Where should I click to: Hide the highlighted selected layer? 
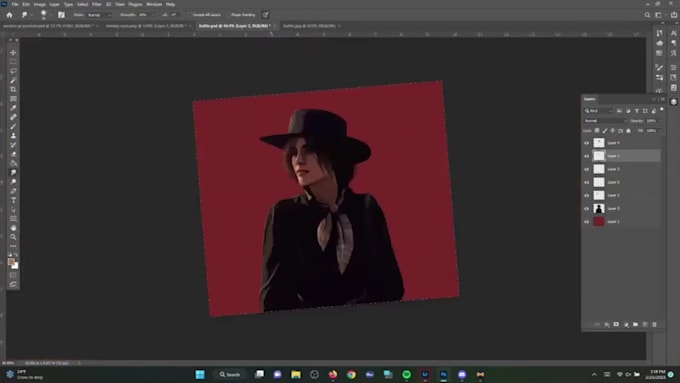587,156
